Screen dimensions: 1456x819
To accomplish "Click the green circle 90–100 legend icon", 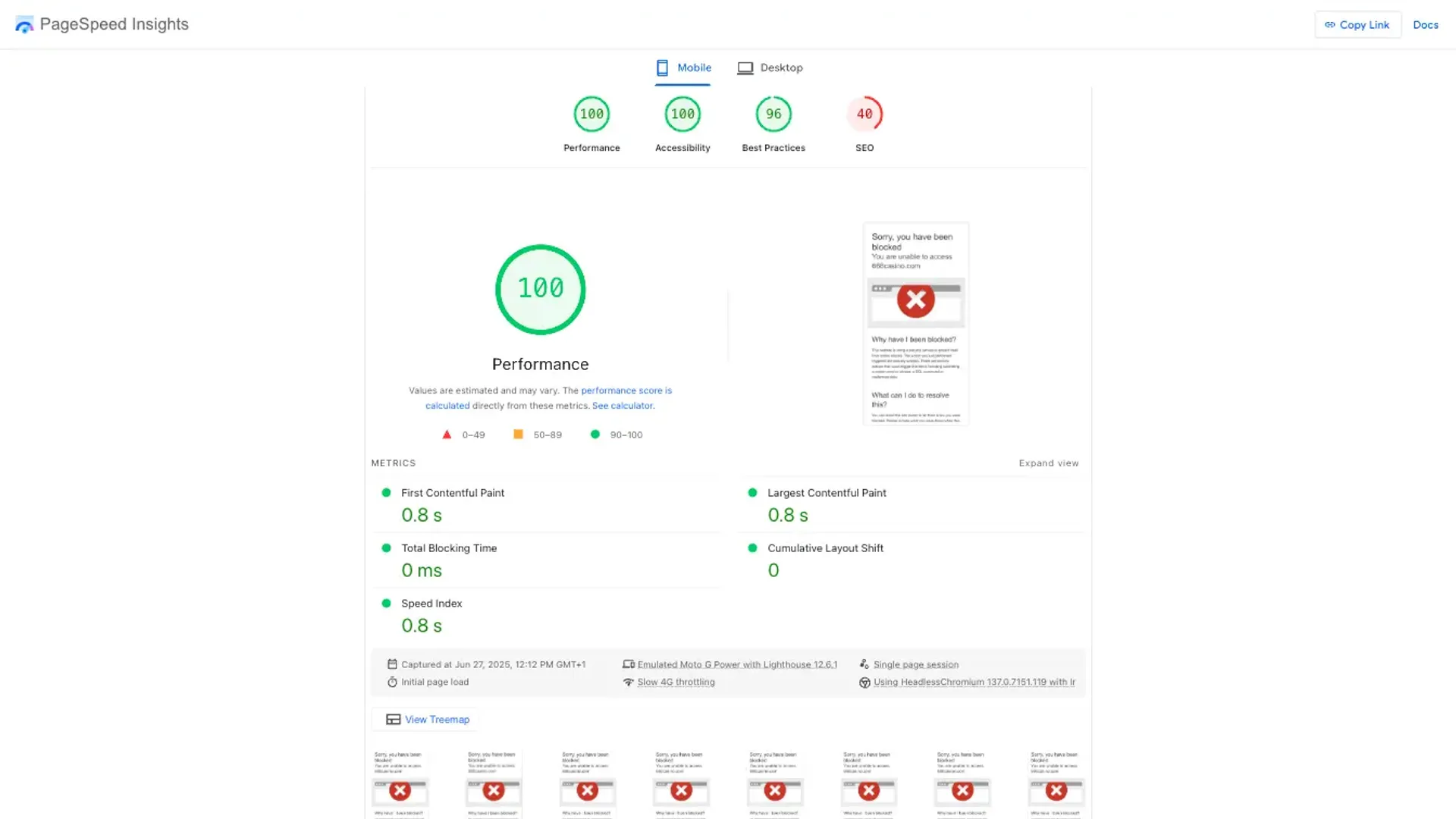I will 595,435.
